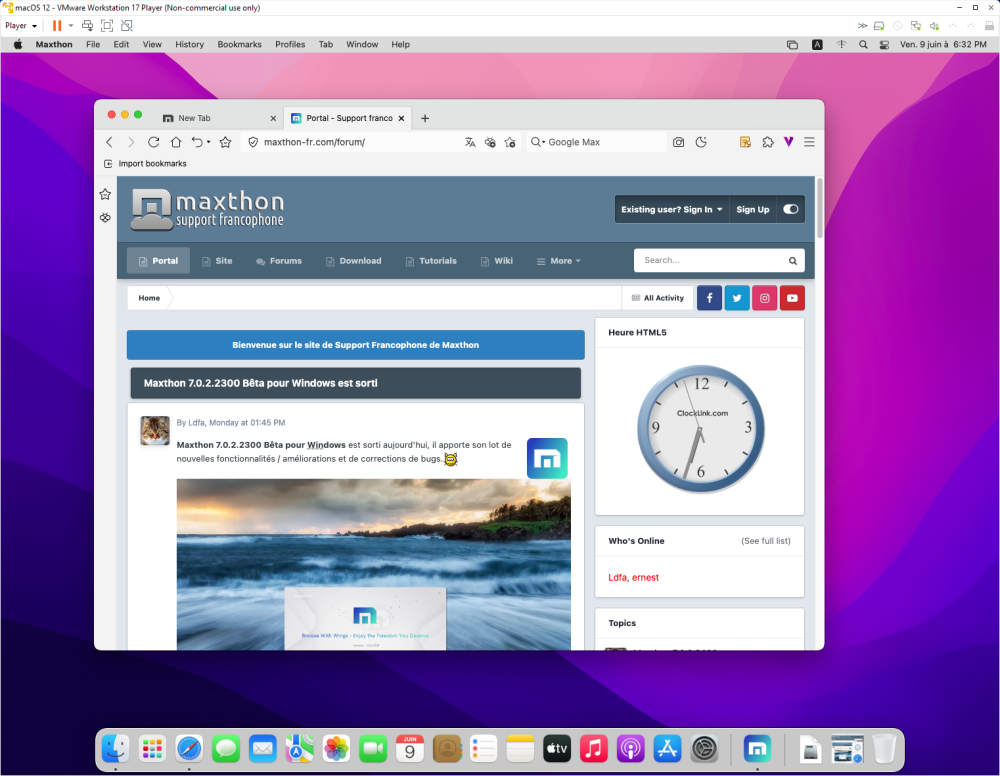Open the YouTube social icon
The width and height of the screenshot is (1000, 776).
tap(792, 298)
